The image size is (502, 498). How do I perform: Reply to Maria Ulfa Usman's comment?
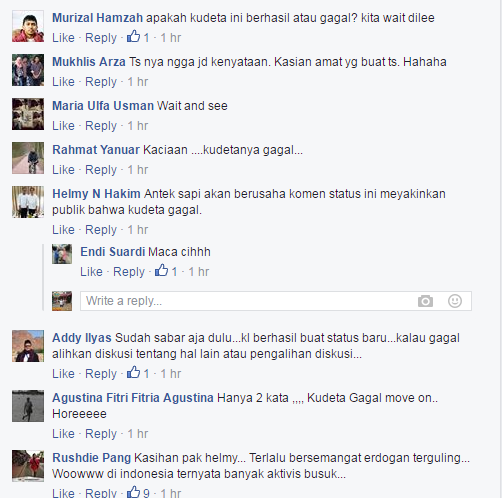(101, 126)
